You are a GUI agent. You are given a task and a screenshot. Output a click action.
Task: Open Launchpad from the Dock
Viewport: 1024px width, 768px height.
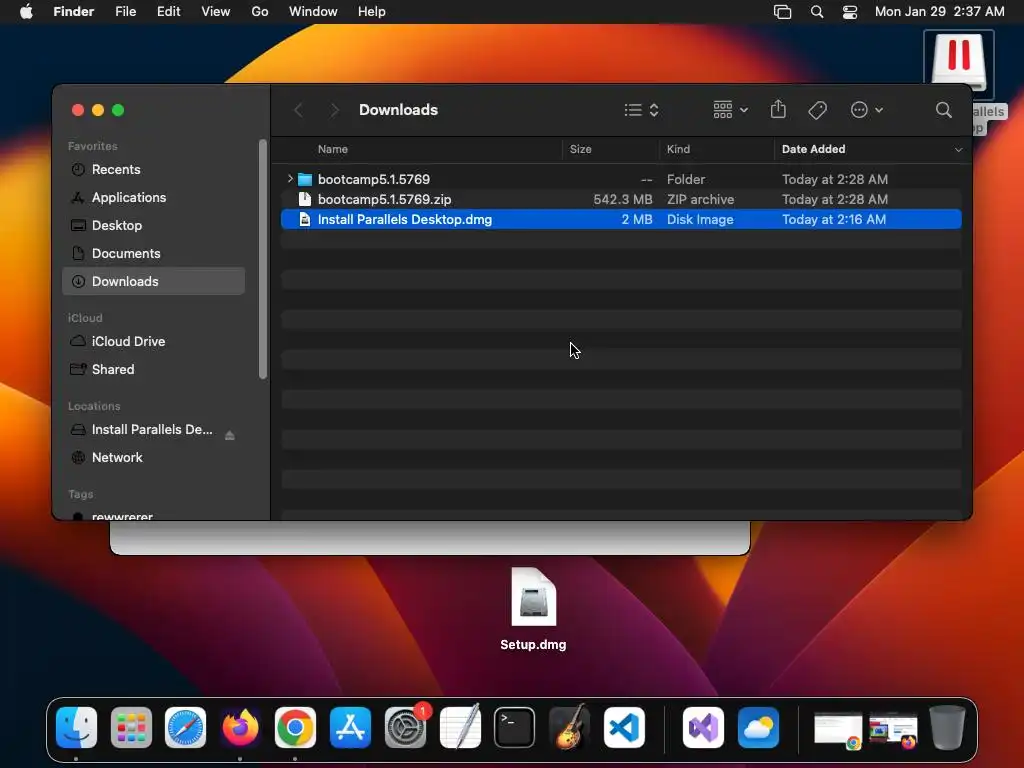tap(131, 728)
